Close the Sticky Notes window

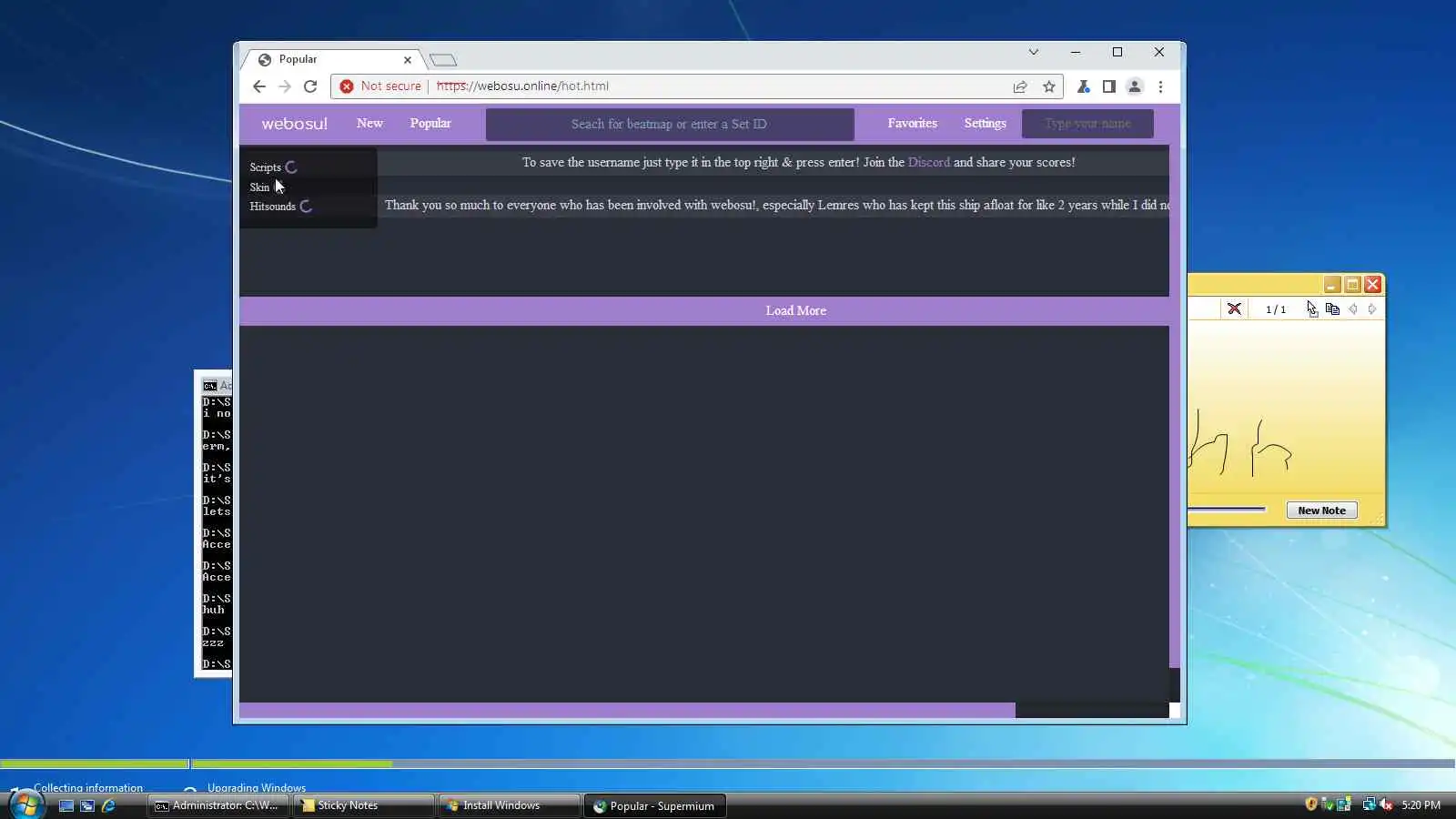(x=1373, y=285)
